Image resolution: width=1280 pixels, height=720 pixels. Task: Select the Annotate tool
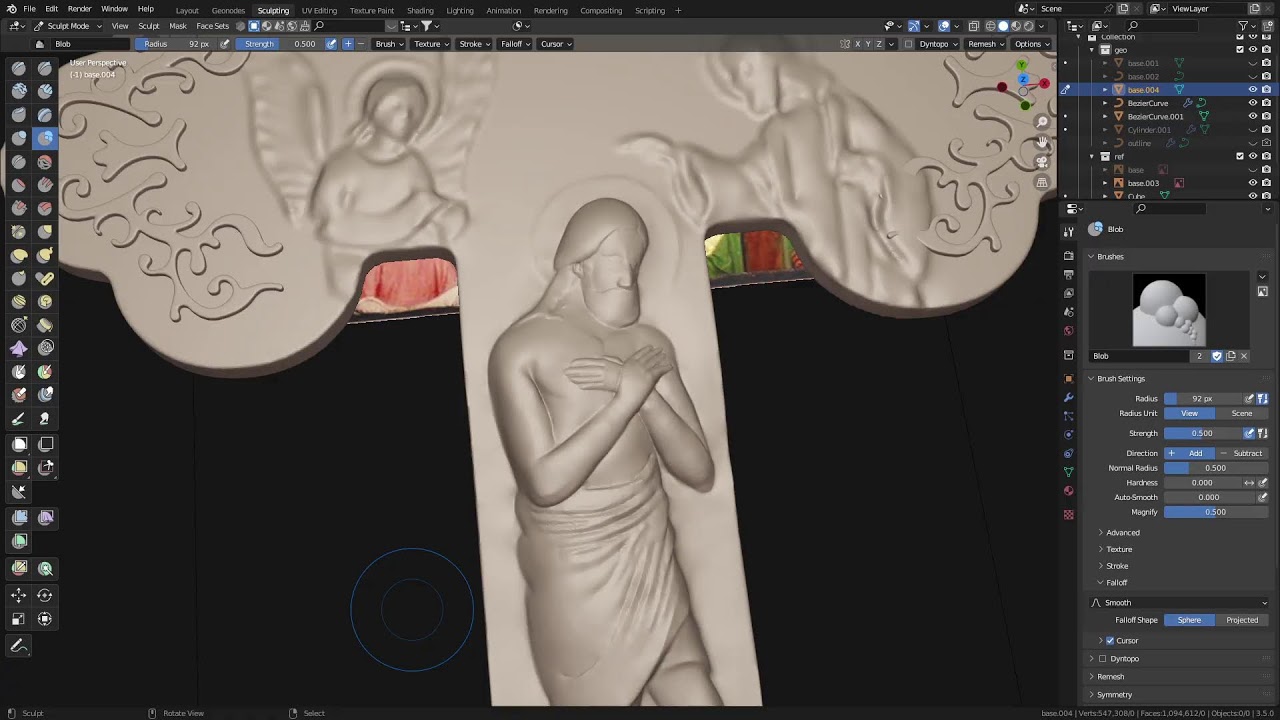click(x=19, y=646)
